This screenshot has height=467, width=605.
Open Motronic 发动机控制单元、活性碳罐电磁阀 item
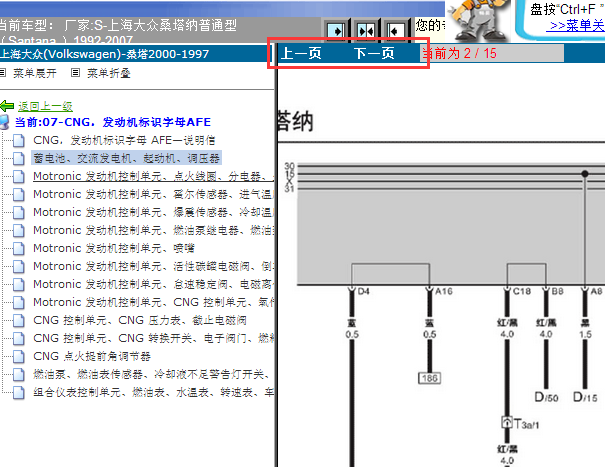tap(153, 266)
